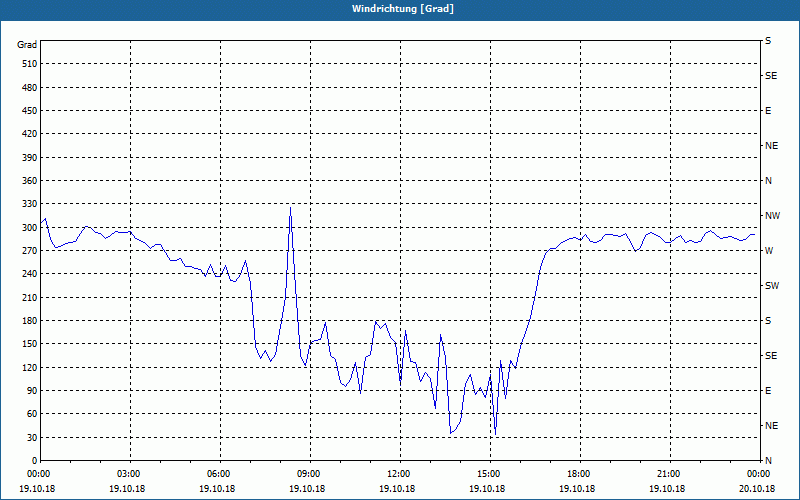Click the 19.10.18 date under 21:00
The width and height of the screenshot is (800, 500).
tap(667, 488)
